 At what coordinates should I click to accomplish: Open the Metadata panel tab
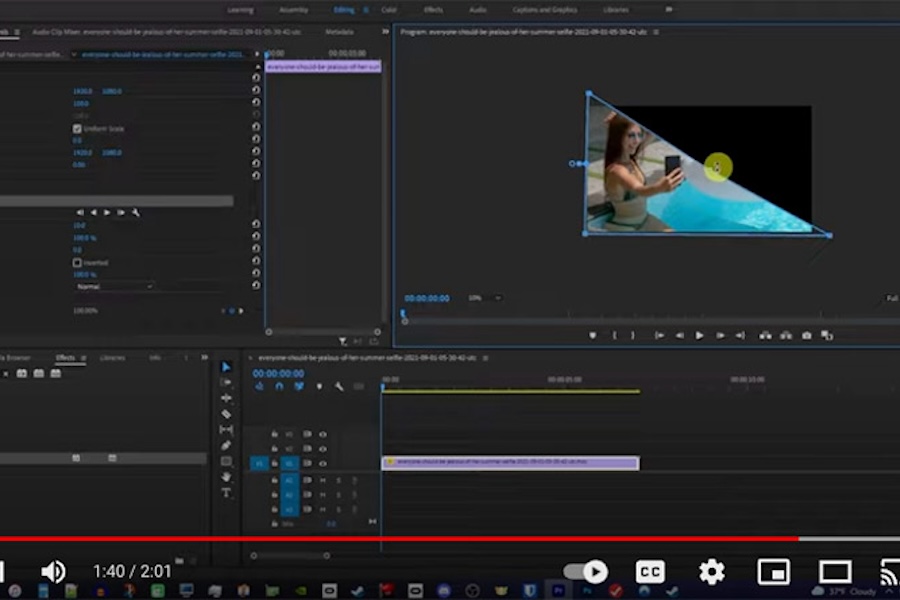click(x=339, y=32)
